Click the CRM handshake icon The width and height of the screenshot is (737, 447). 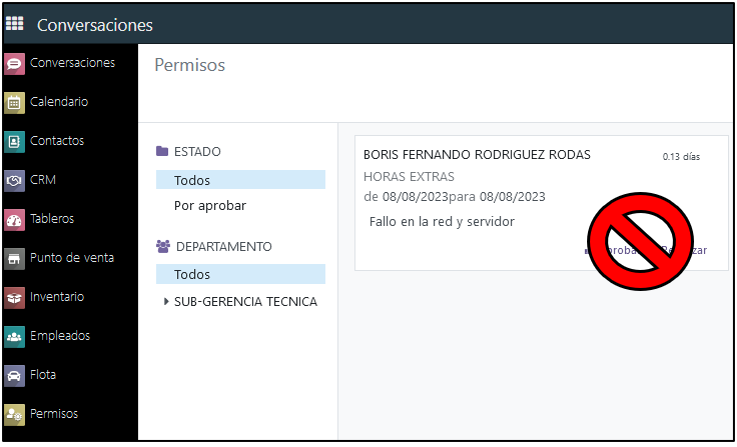coord(14,180)
